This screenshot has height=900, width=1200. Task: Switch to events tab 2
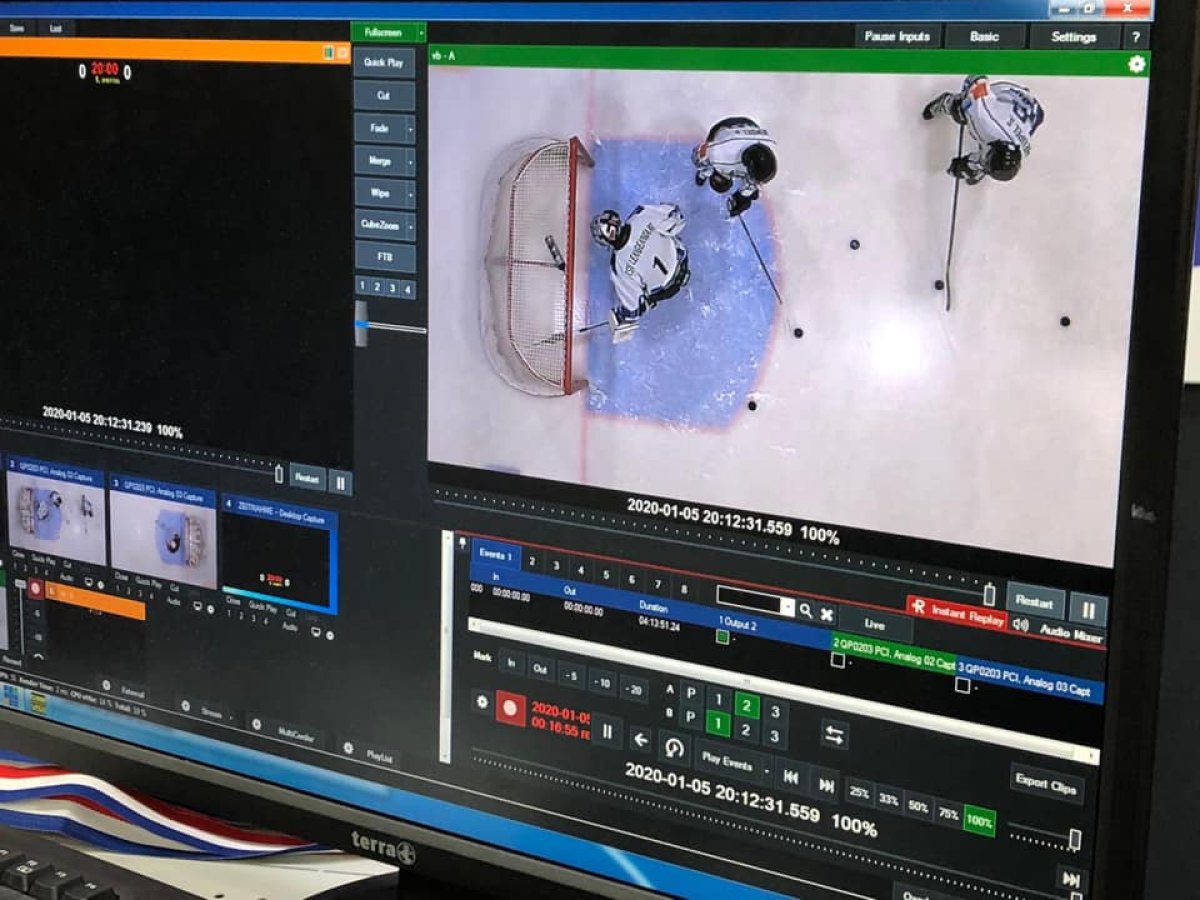532,561
